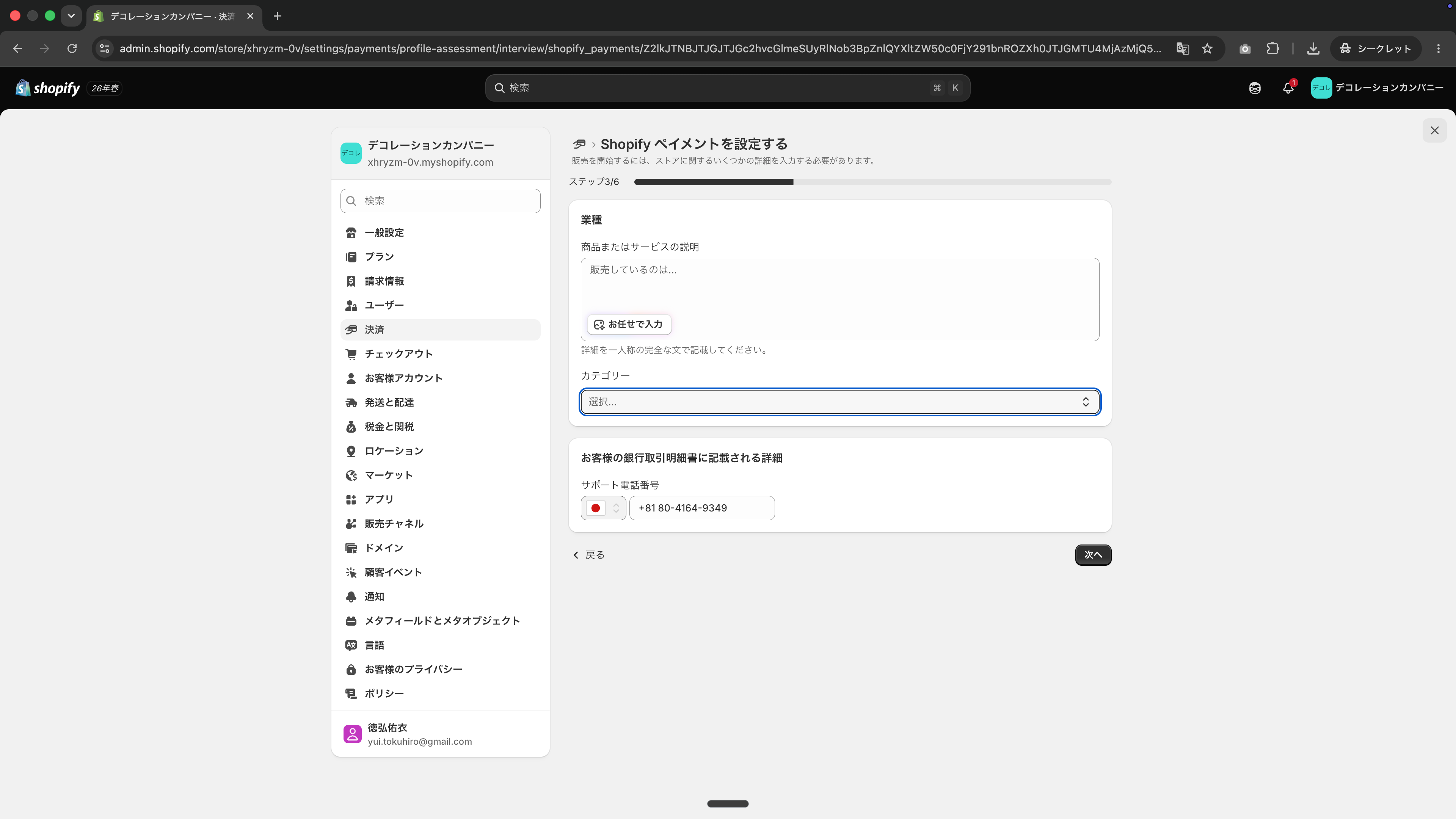The height and width of the screenshot is (819, 1456).
Task: Open ユーザー settings
Action: click(x=440, y=306)
